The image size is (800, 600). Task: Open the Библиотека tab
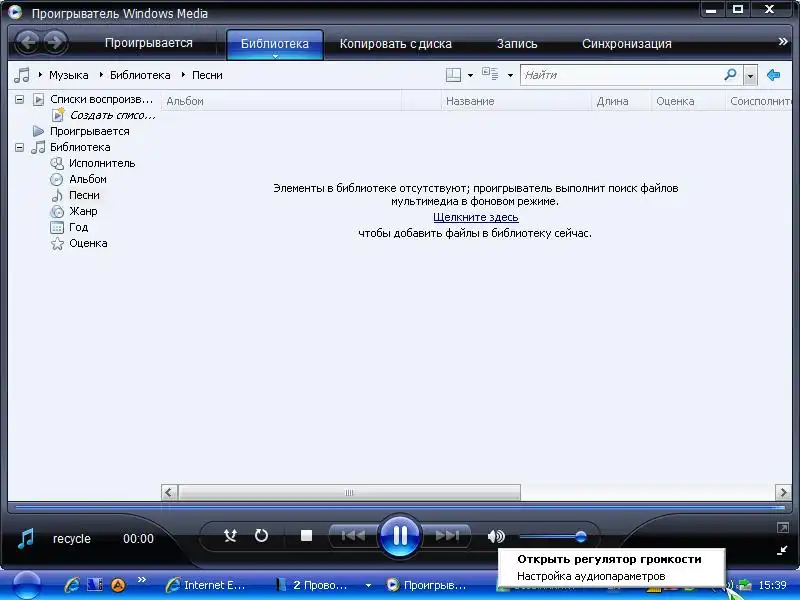(x=274, y=44)
